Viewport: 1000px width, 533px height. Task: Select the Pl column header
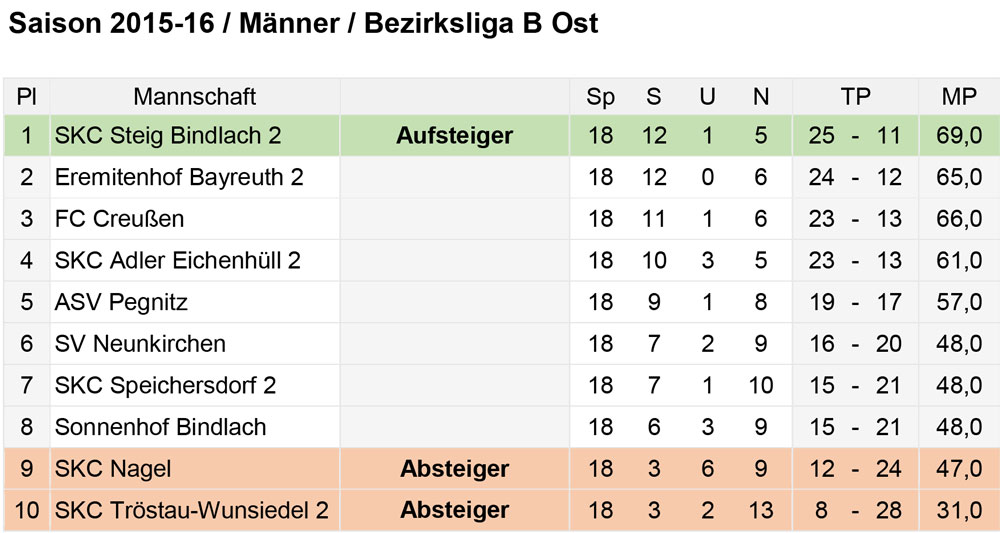26,97
